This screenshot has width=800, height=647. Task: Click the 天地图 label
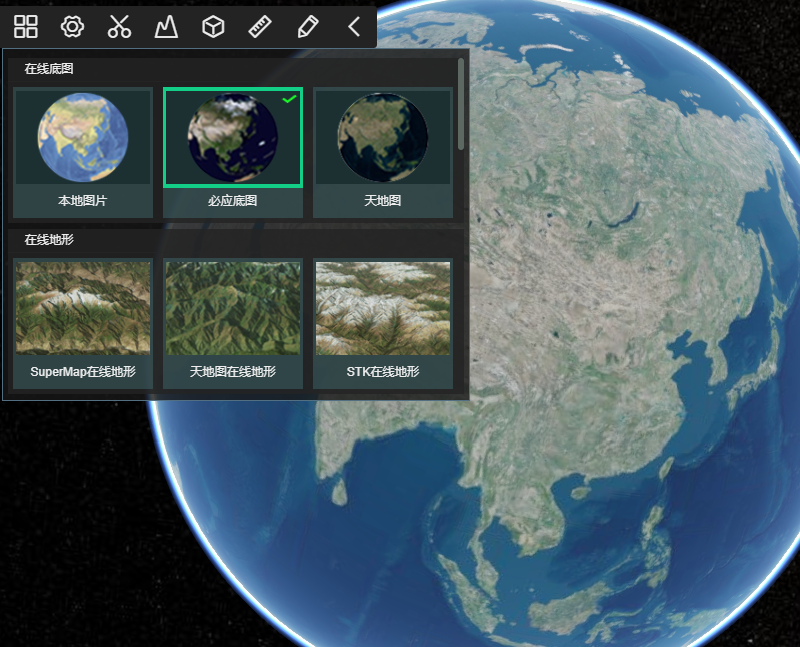coord(383,201)
